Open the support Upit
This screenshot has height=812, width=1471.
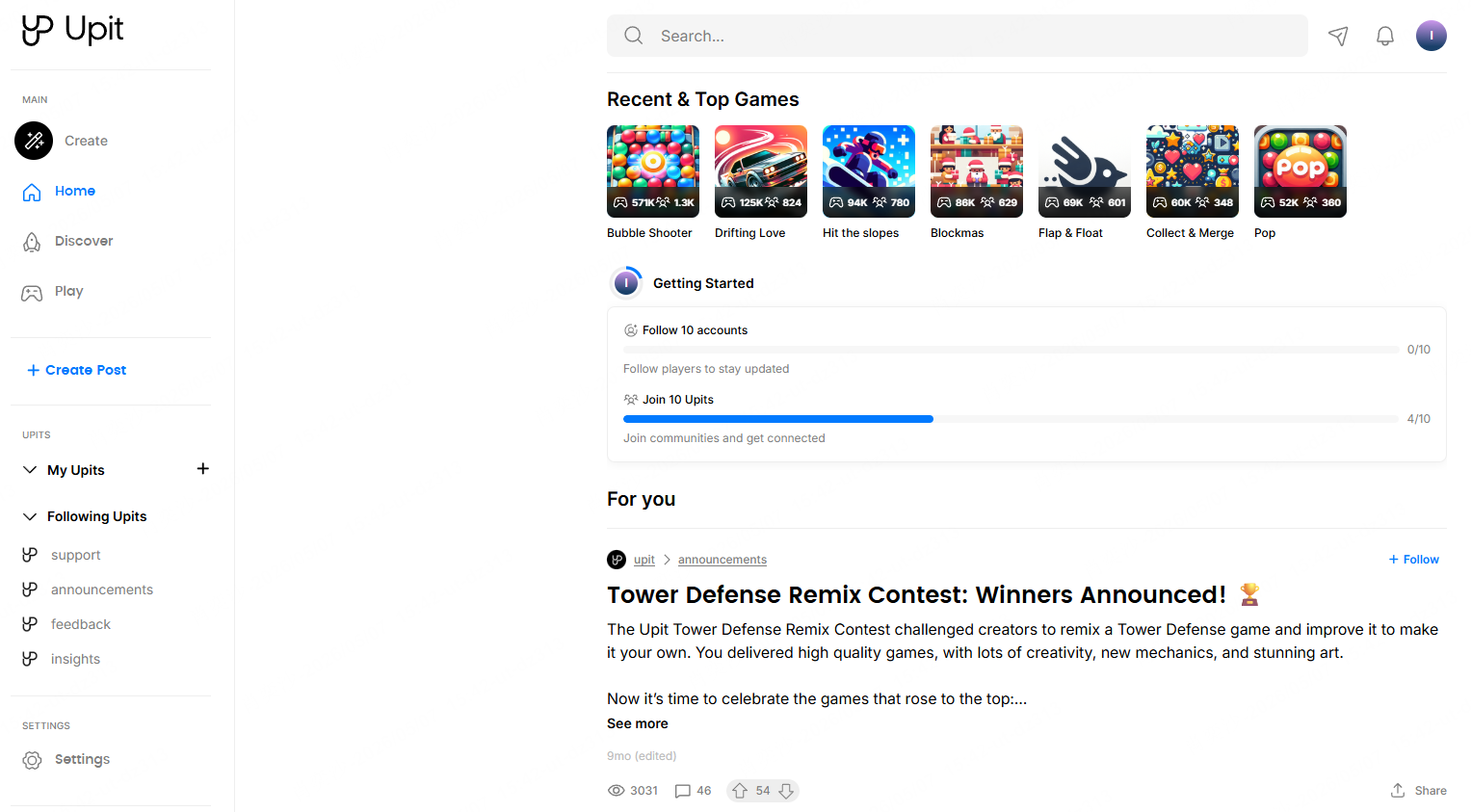[75, 555]
